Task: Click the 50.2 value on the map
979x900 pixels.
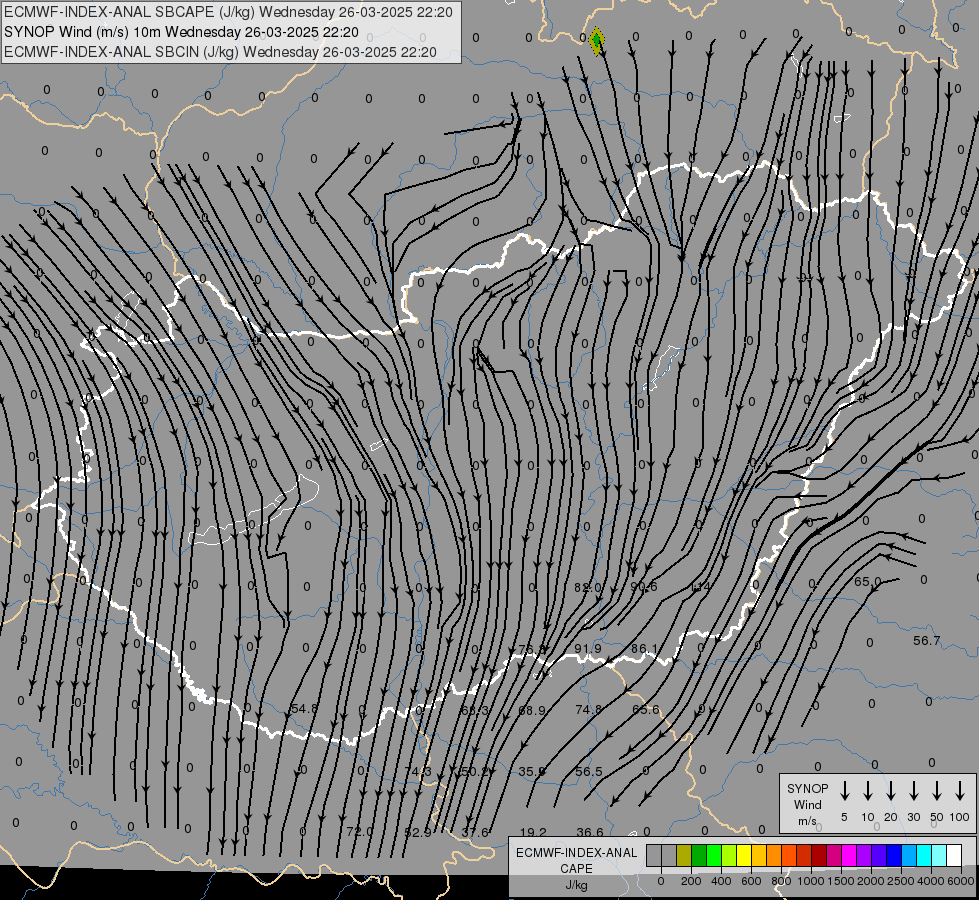Action: click(x=475, y=771)
